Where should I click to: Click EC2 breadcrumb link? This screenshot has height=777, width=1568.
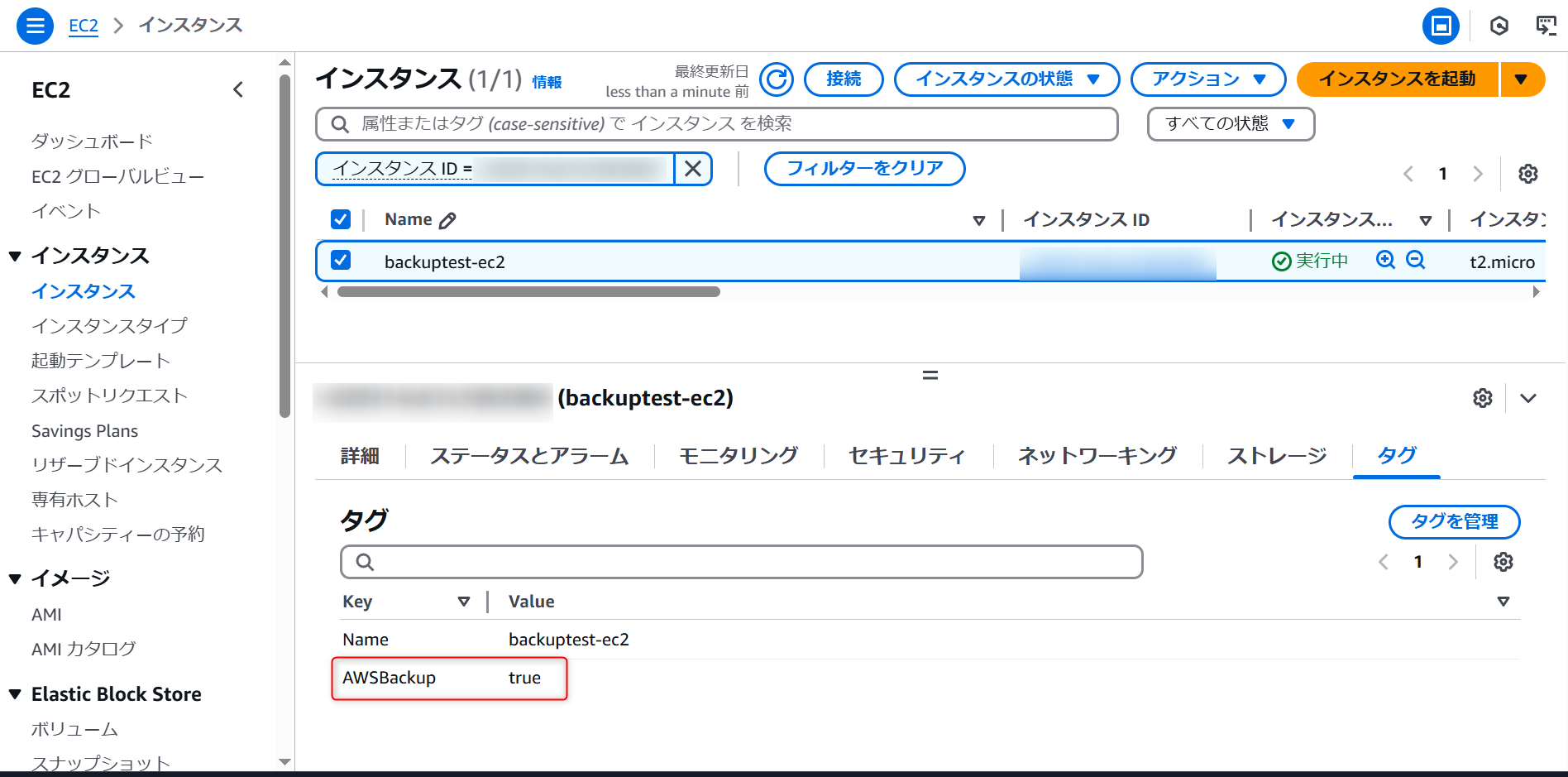[x=84, y=26]
